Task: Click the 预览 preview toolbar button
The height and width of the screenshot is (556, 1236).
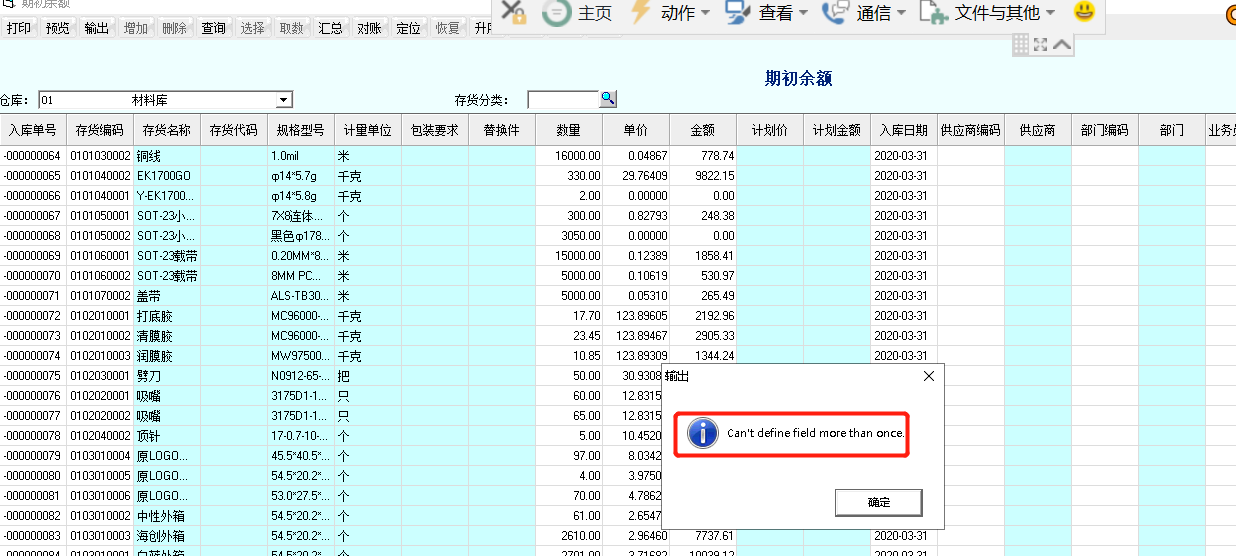Action: (x=58, y=28)
